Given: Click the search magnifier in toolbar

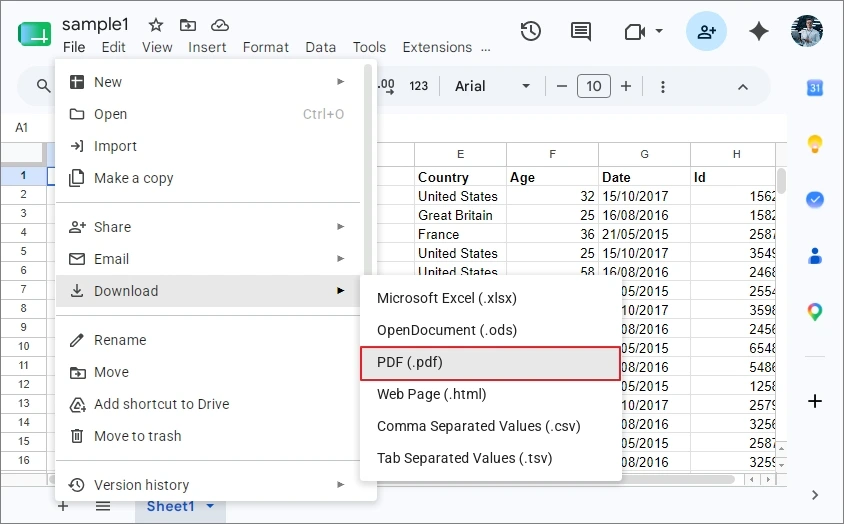Looking at the screenshot, I should (43, 86).
